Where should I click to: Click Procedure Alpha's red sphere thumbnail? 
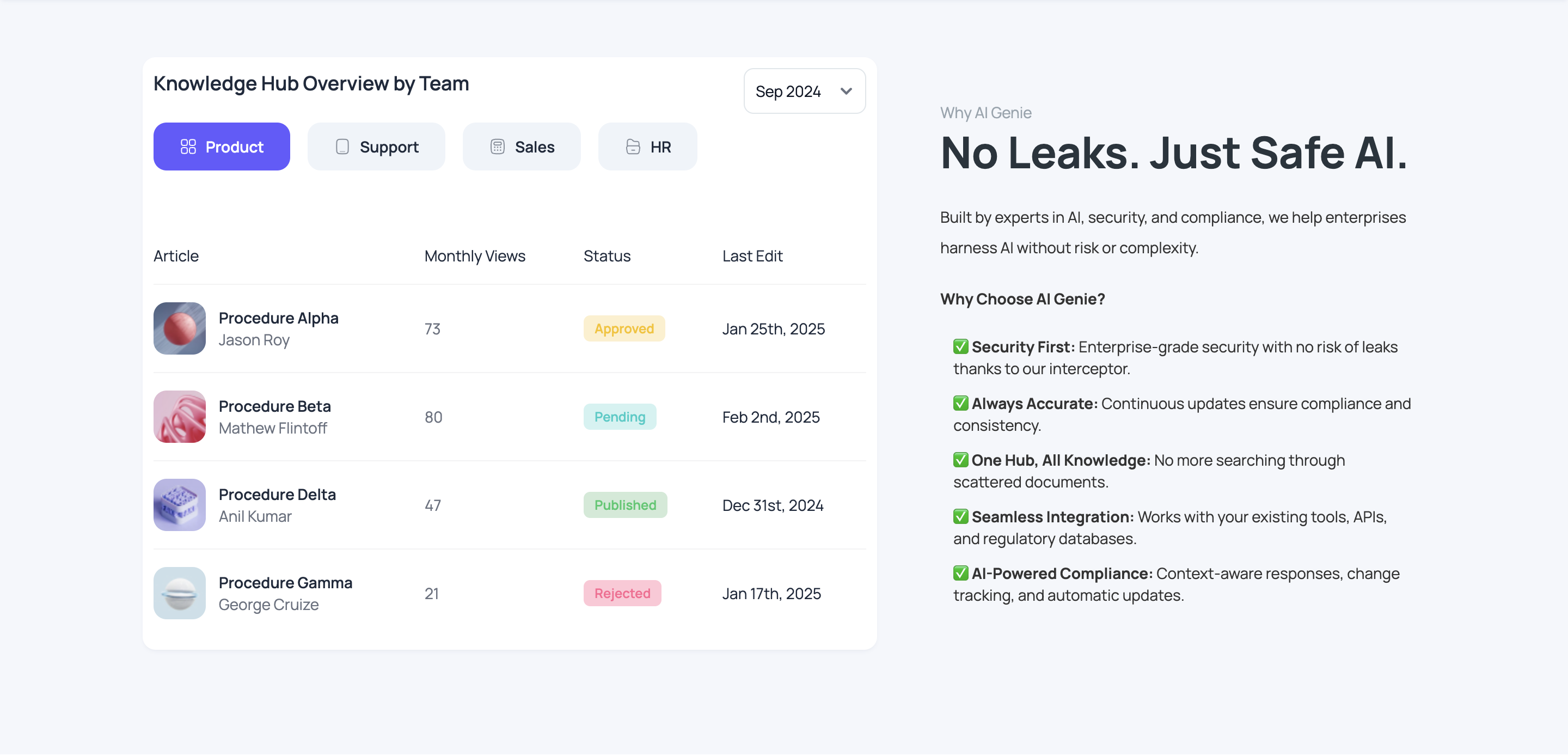pos(180,328)
